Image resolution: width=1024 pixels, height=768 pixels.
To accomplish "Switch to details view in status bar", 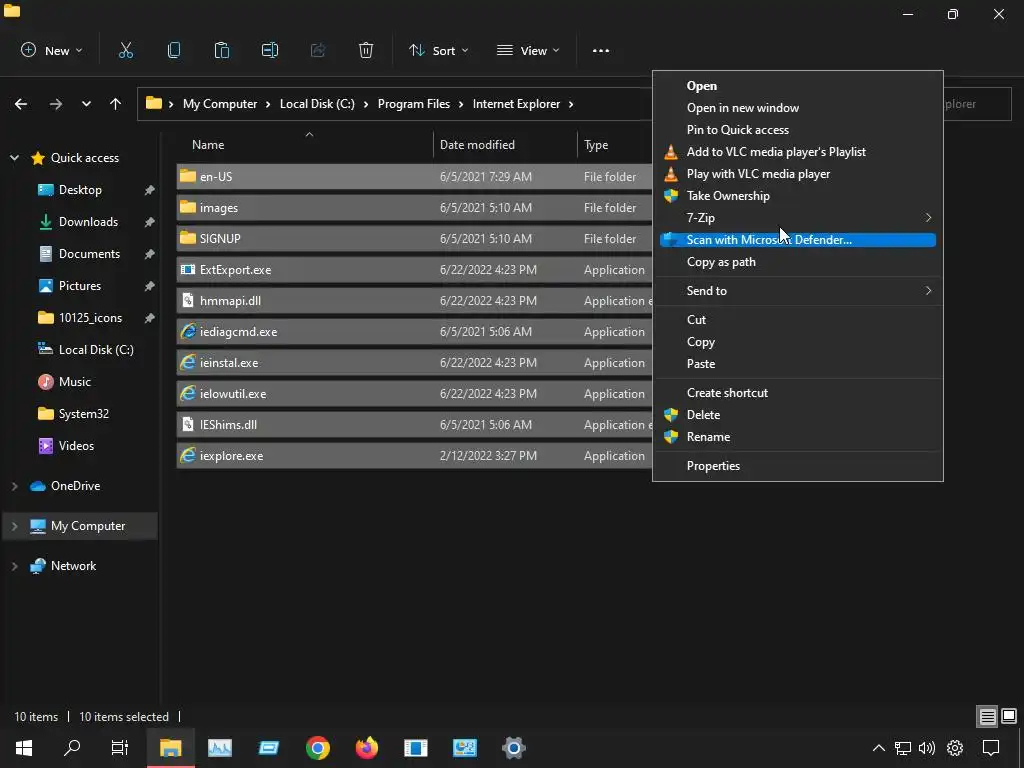I will point(987,716).
